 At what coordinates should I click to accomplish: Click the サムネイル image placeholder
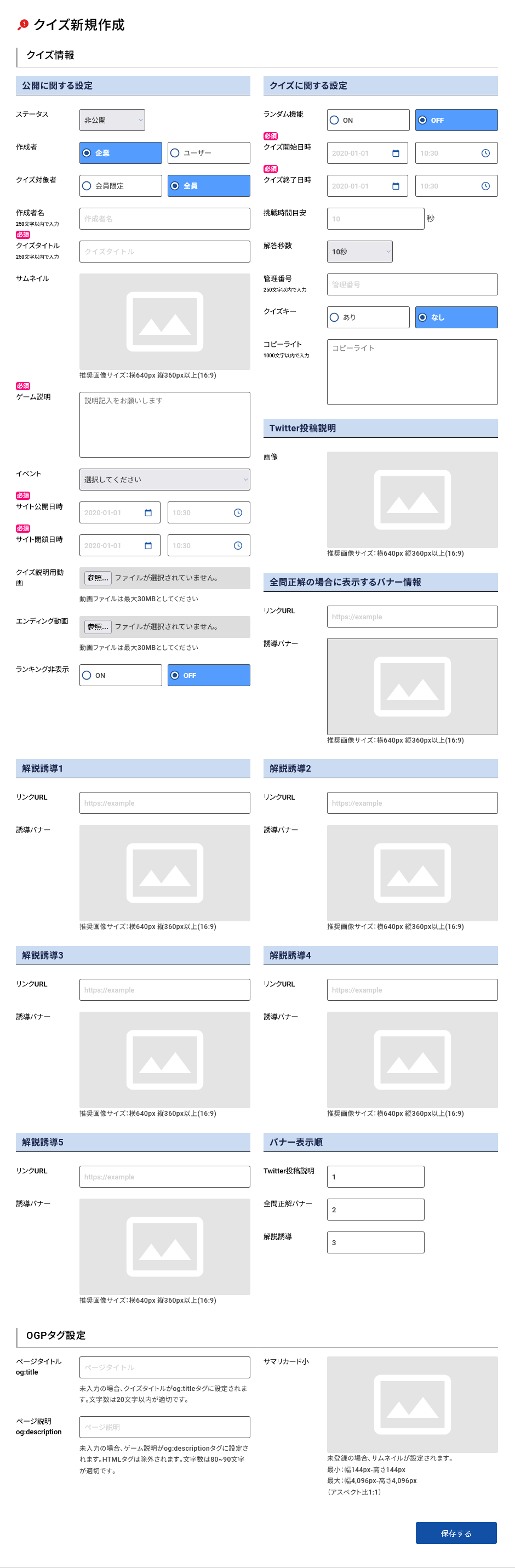click(164, 321)
